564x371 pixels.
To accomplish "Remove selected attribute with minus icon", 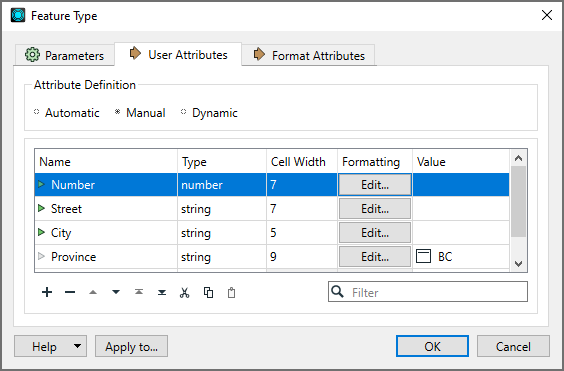I will (x=70, y=292).
